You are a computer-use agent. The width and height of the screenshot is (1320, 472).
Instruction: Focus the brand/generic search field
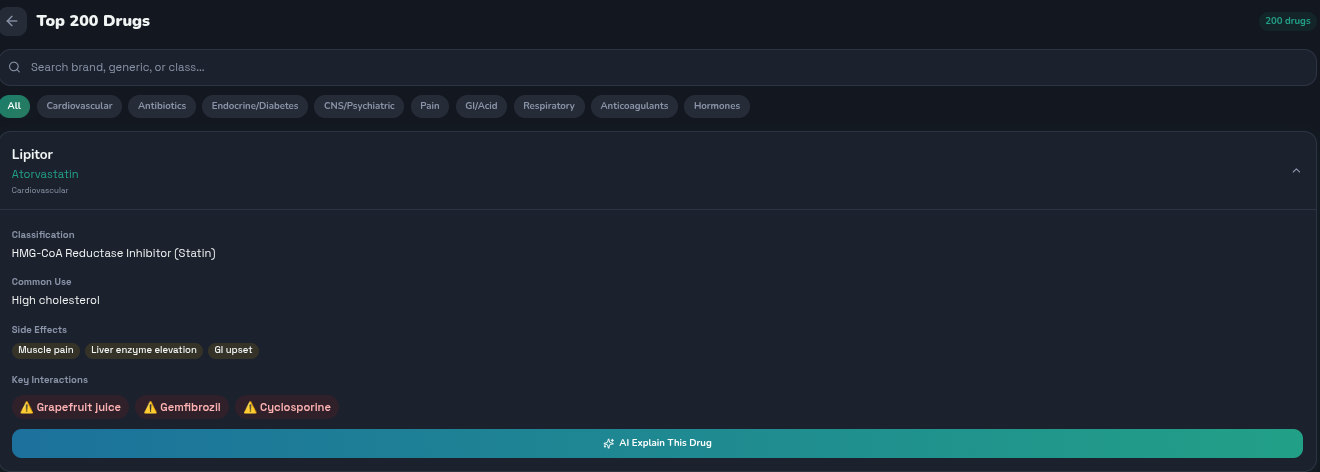pyautogui.click(x=658, y=67)
